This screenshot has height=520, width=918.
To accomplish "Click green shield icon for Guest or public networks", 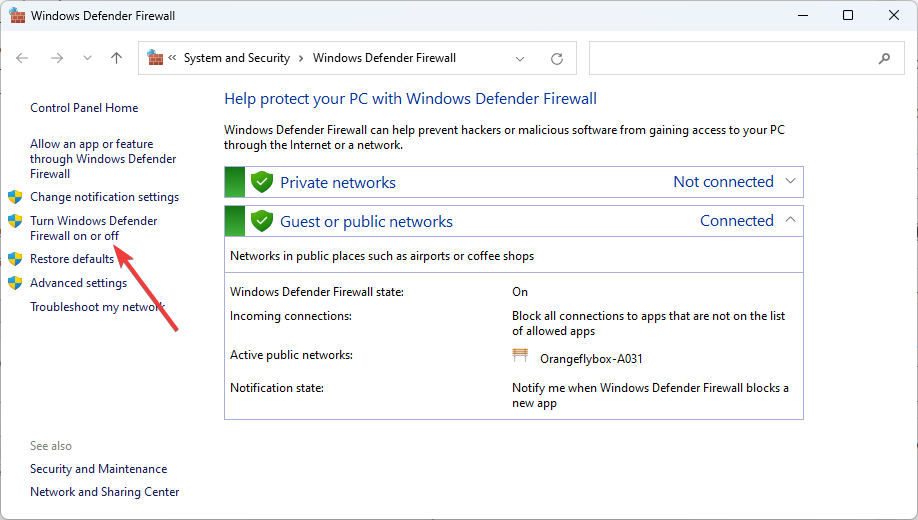I will tap(262, 221).
